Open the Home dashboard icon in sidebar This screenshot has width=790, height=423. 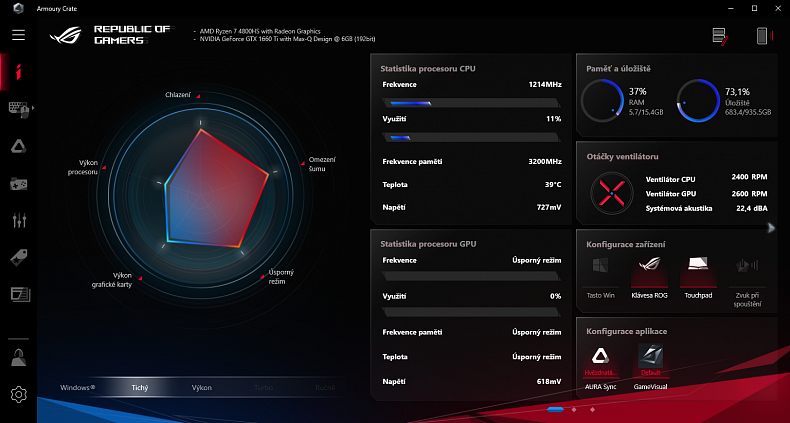[x=19, y=72]
